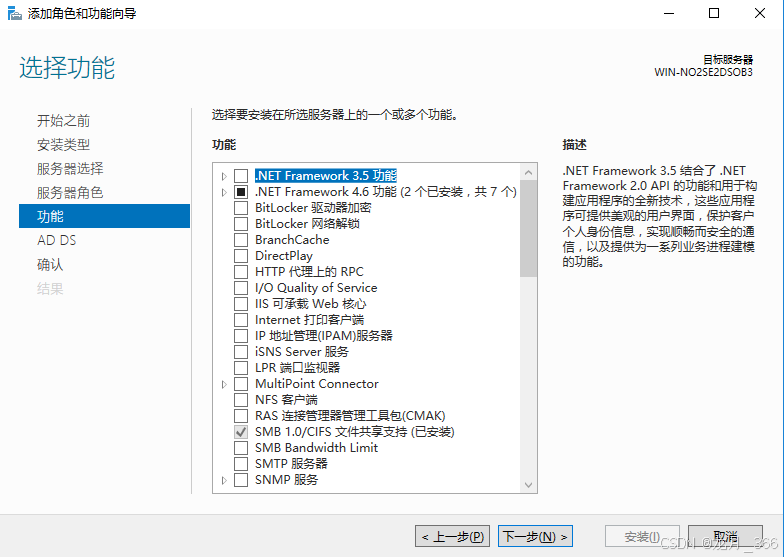Tick the iSNS Server 服务 checkbox
Viewport: 784px width, 557px height.
click(241, 352)
